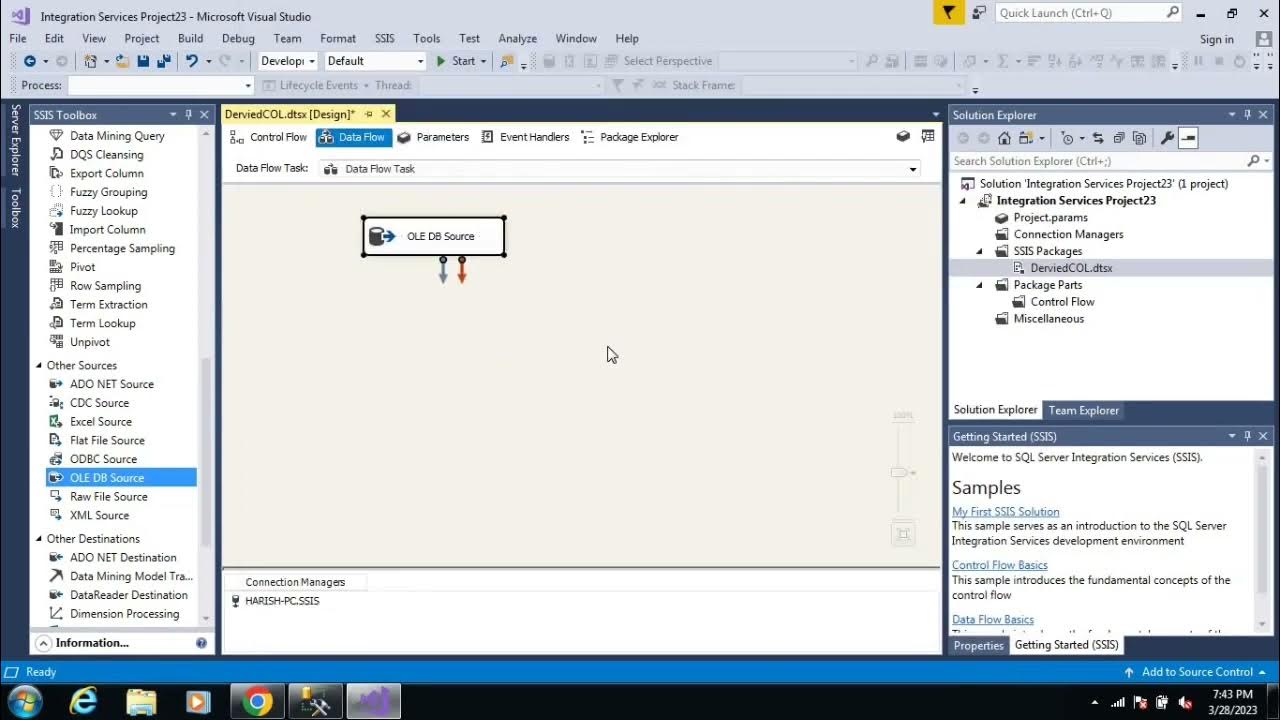The image size is (1280, 720).
Task: Select Pivot in the SSIS Toolbox
Action: click(x=83, y=267)
